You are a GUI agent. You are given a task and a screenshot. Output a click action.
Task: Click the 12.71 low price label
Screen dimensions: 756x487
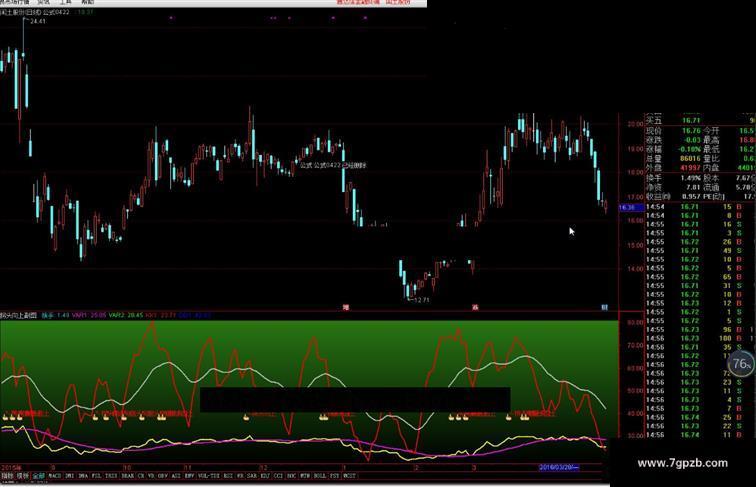click(421, 300)
